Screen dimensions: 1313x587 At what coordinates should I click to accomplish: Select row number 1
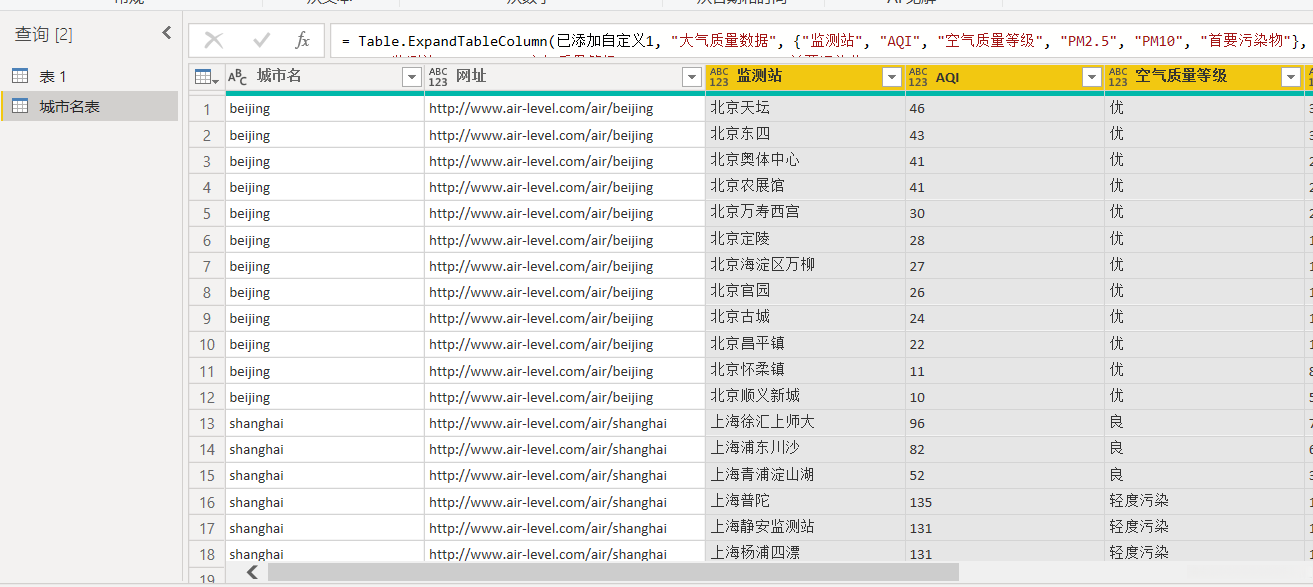pyautogui.click(x=207, y=109)
